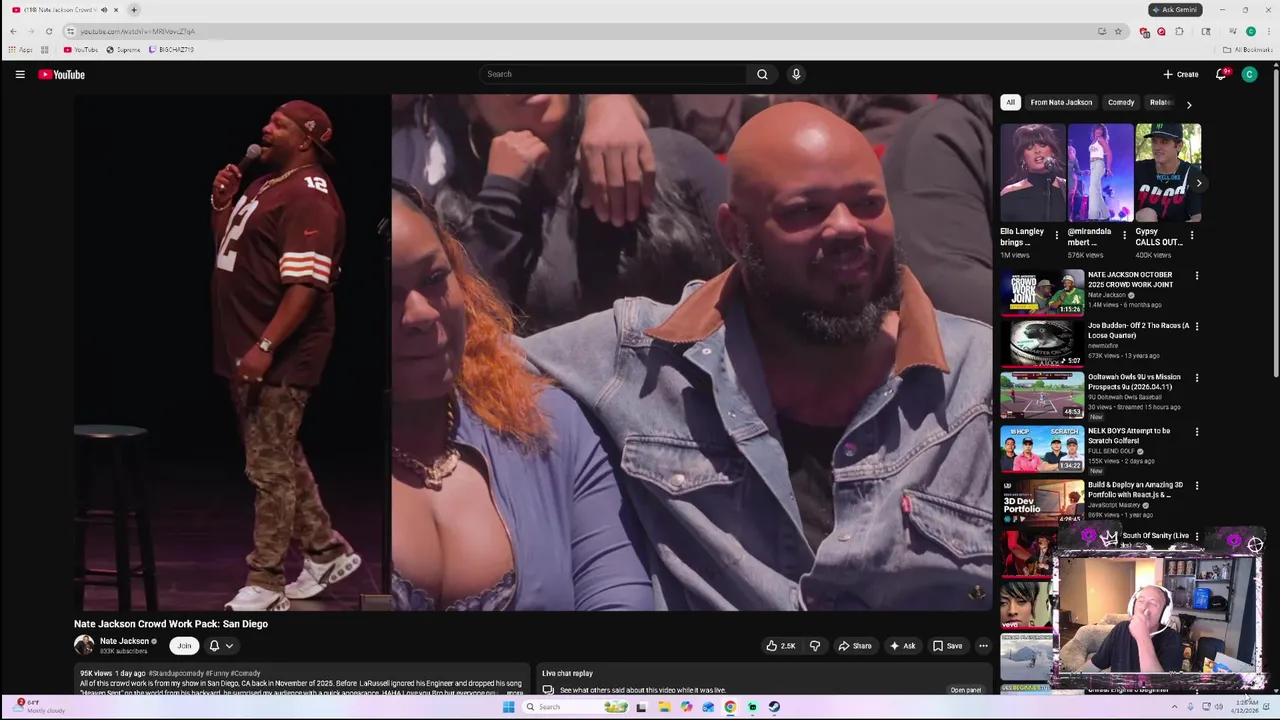Viewport: 1280px width, 720px height.
Task: Expand video description with more link
Action: pyautogui.click(x=515, y=692)
